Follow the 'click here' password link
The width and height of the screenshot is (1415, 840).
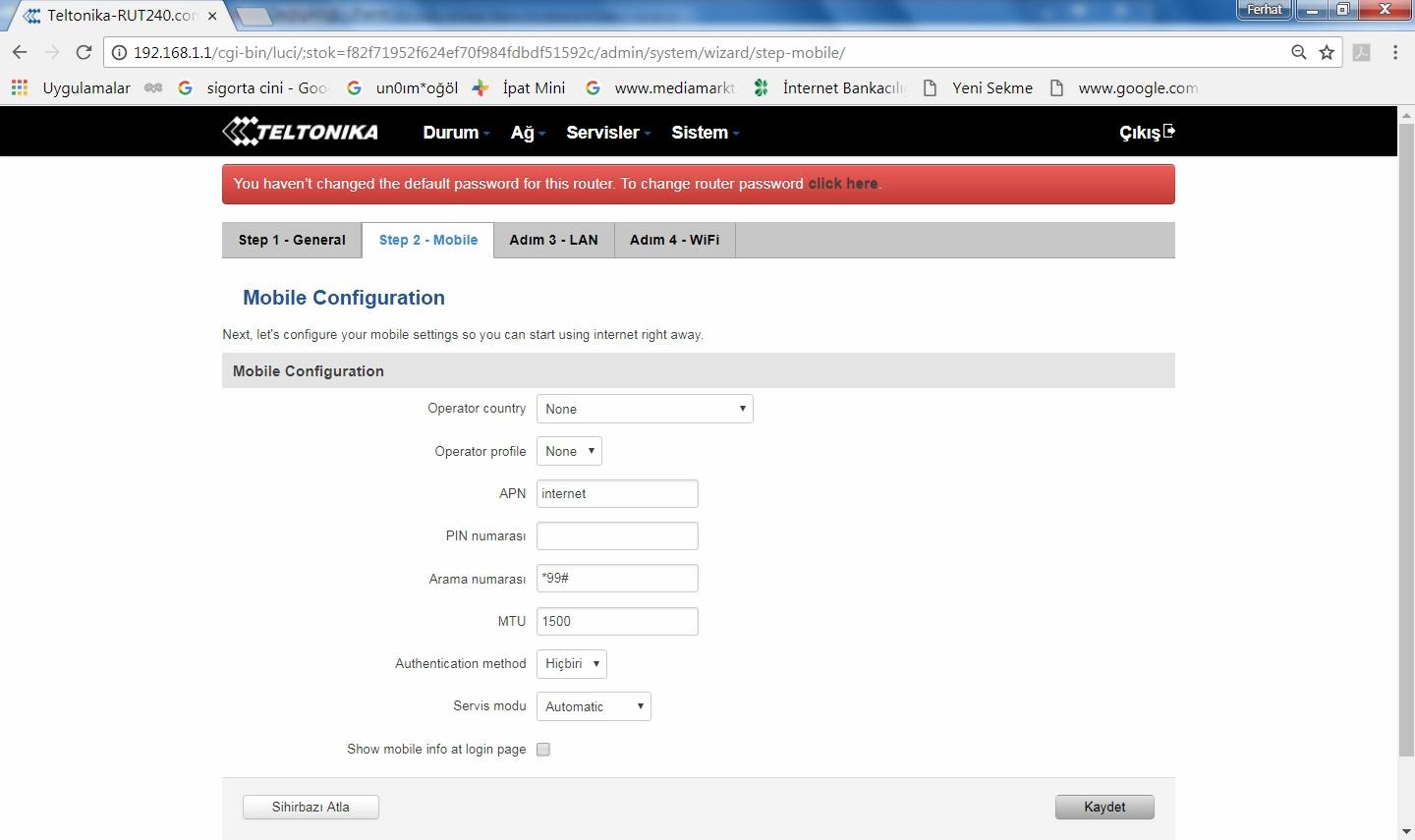point(842,184)
